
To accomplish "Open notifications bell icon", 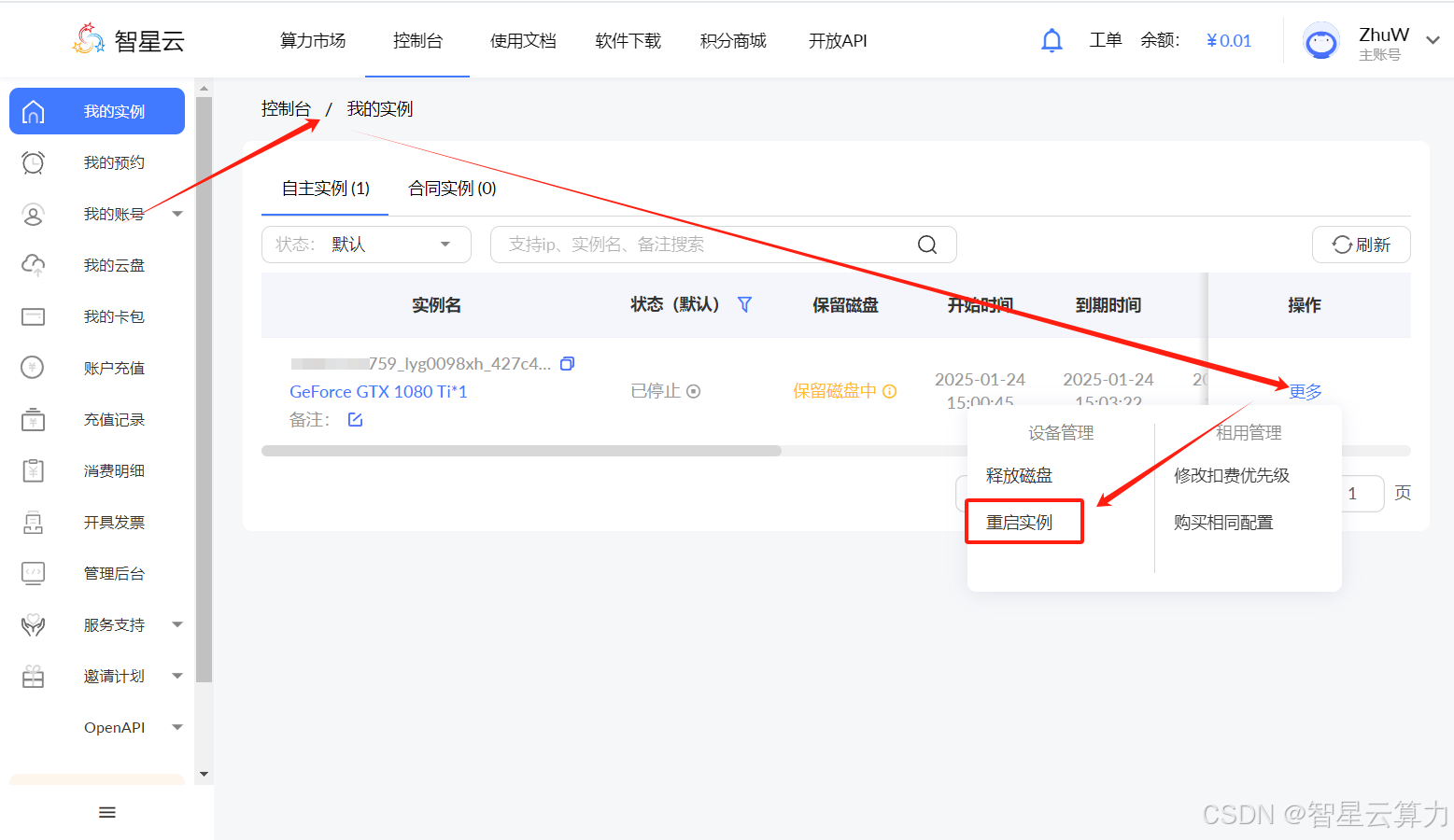I will click(x=1052, y=40).
